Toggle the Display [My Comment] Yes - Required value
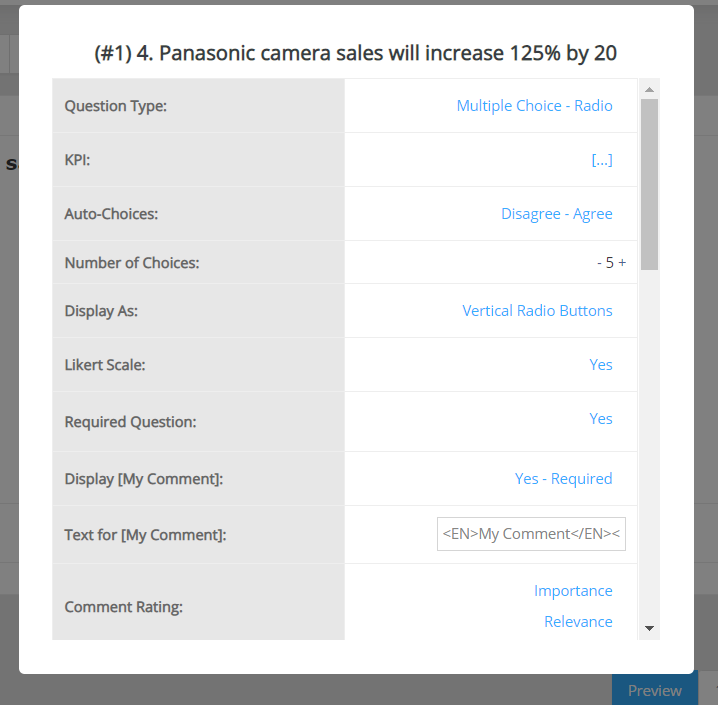This screenshot has height=705, width=718. (x=563, y=478)
